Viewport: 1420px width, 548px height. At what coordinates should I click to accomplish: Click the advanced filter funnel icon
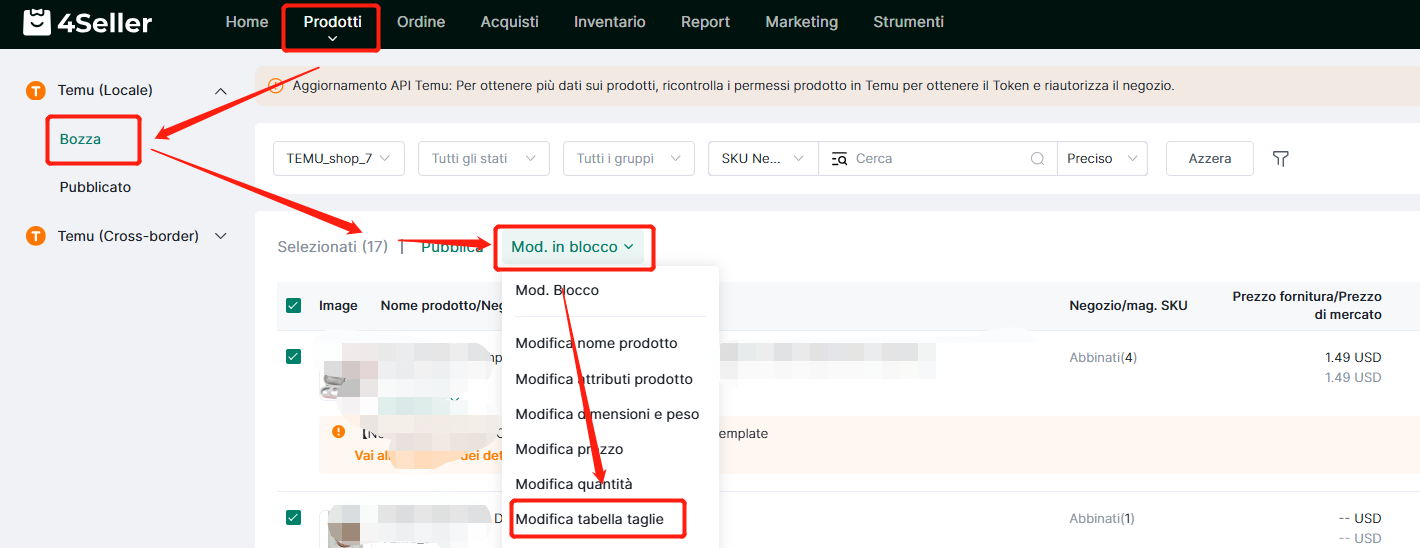(1280, 159)
